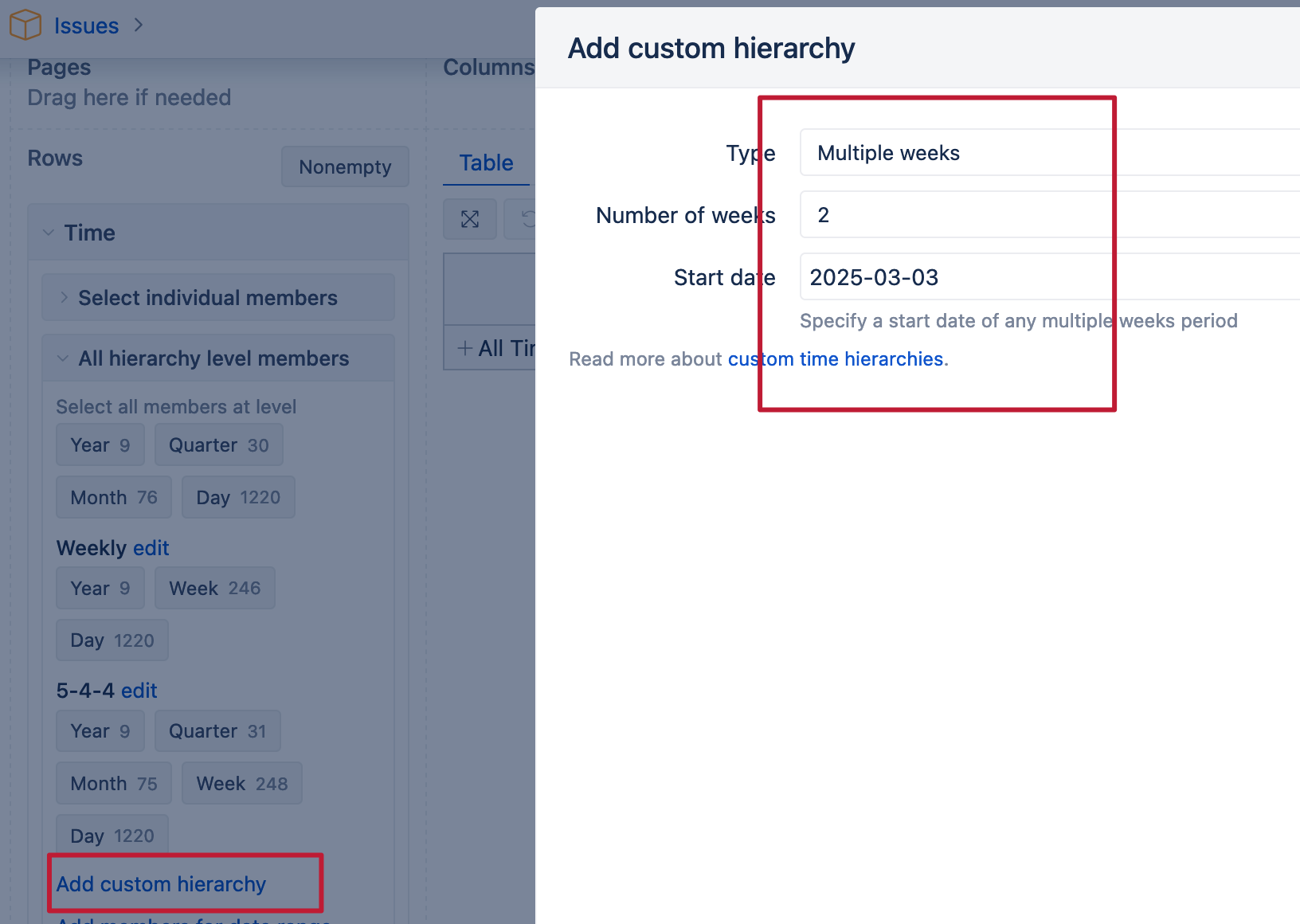Image resolution: width=1300 pixels, height=924 pixels.
Task: Toggle the Nonempty rows button
Action: 345,166
